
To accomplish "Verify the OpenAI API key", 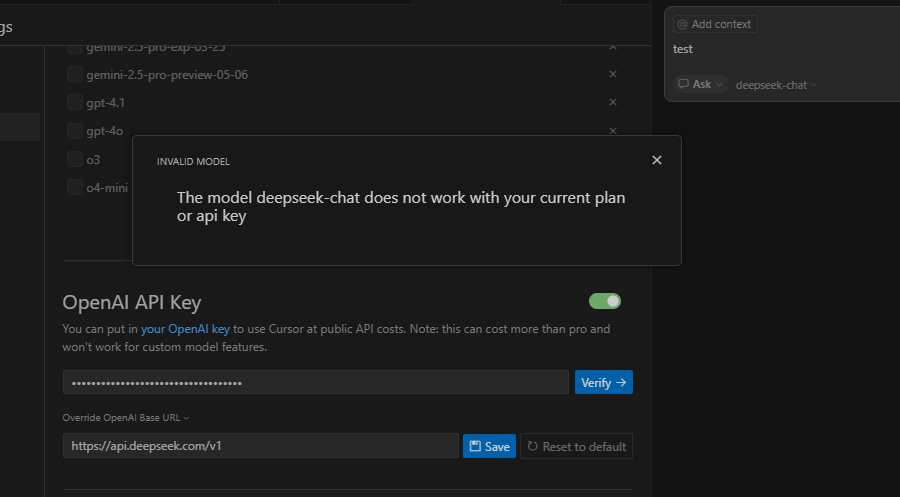I will click(604, 382).
